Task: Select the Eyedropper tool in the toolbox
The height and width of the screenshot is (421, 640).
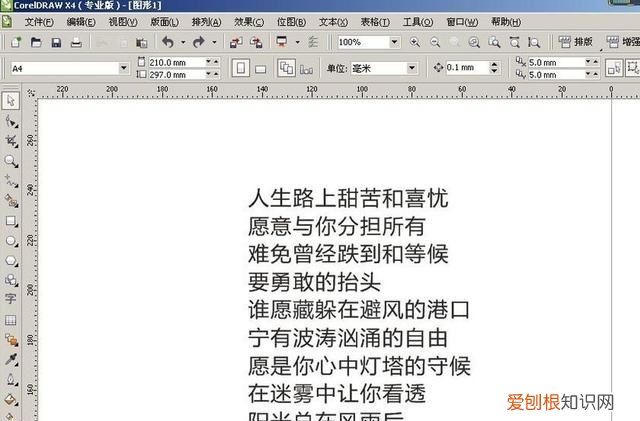Action: tap(11, 359)
